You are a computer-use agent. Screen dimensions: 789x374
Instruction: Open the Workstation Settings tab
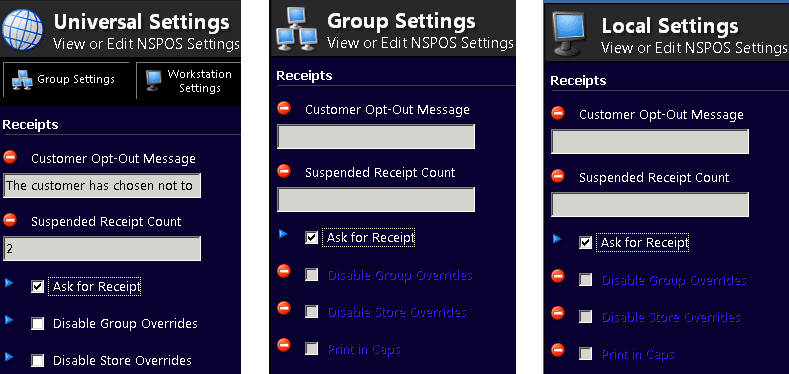pos(189,81)
